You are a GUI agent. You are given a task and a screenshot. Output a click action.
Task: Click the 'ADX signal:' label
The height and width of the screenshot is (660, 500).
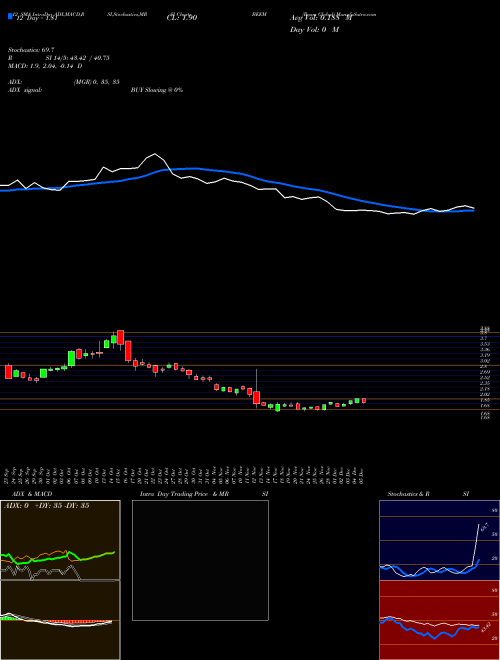(25, 90)
